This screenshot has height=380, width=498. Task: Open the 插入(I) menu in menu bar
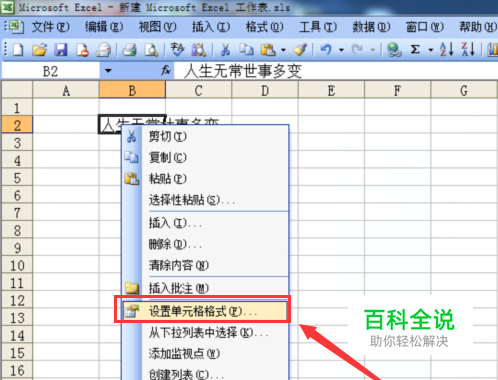coord(211,27)
